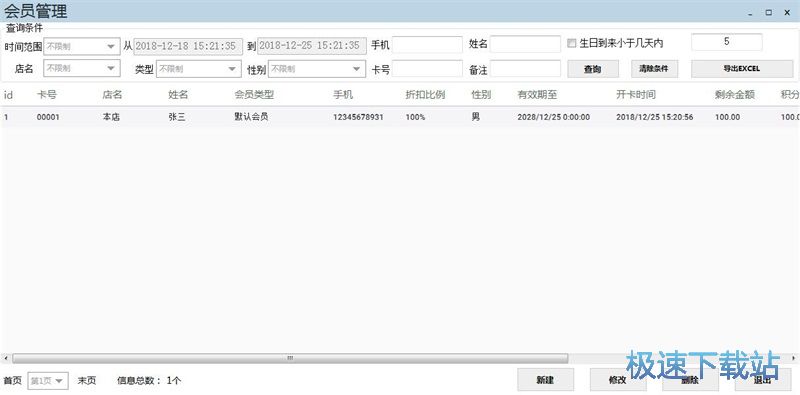800x395 pixels.
Task: Sort by the 会员类型 column header
Action: pos(254,95)
